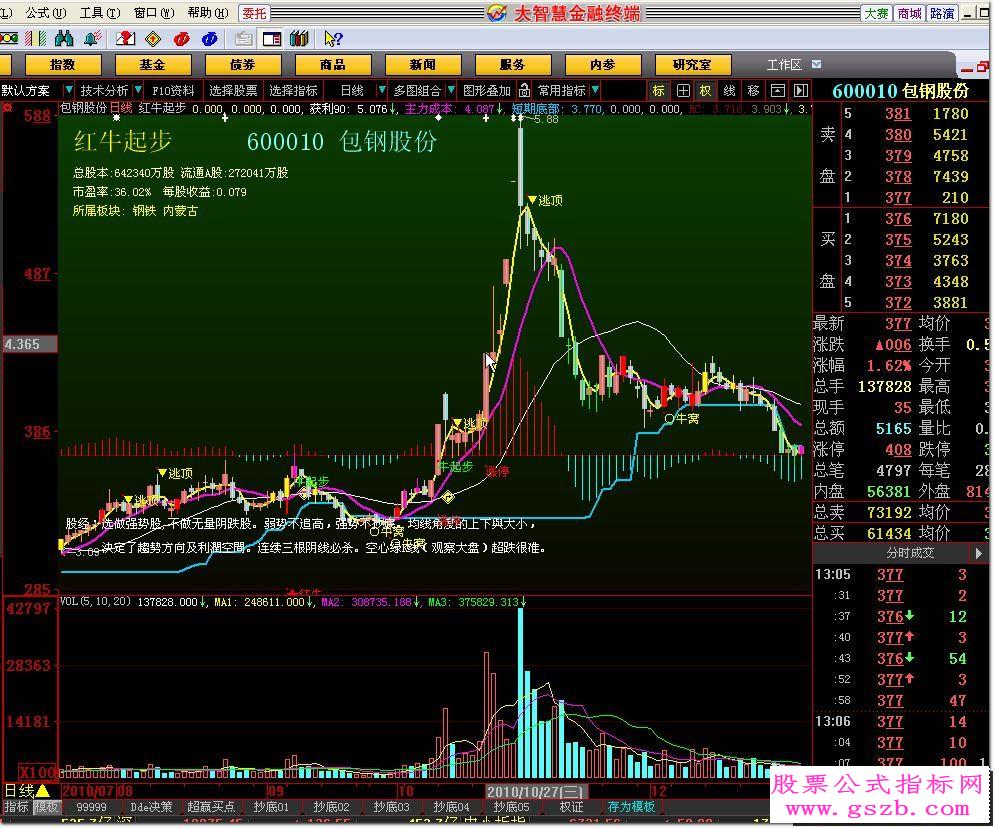Screen dimensions: 995x828
Task: Toggle the 权 rights-adjustment control
Action: pyautogui.click(x=706, y=90)
